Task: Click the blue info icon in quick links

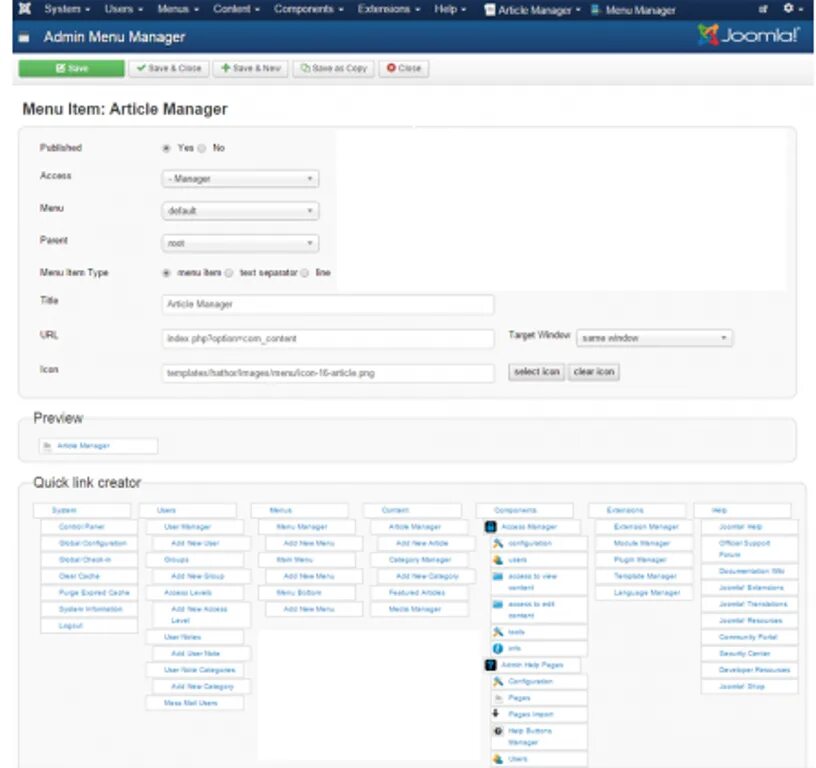Action: 498,648
